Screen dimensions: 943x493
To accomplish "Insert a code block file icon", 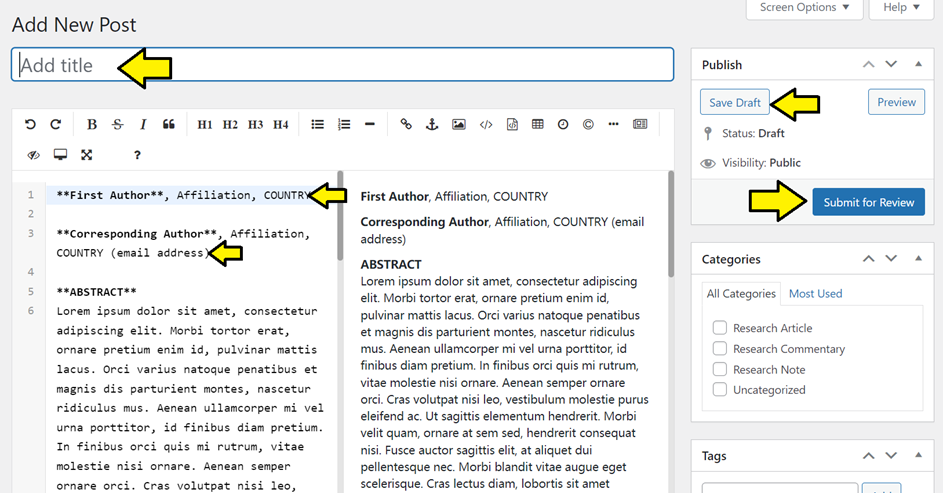I will 512,124.
